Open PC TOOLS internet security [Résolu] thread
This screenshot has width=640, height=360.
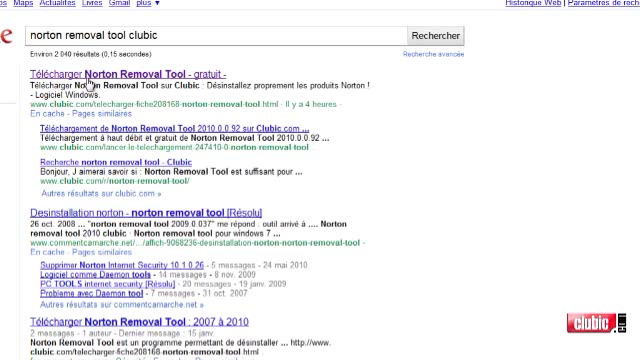coord(107,284)
